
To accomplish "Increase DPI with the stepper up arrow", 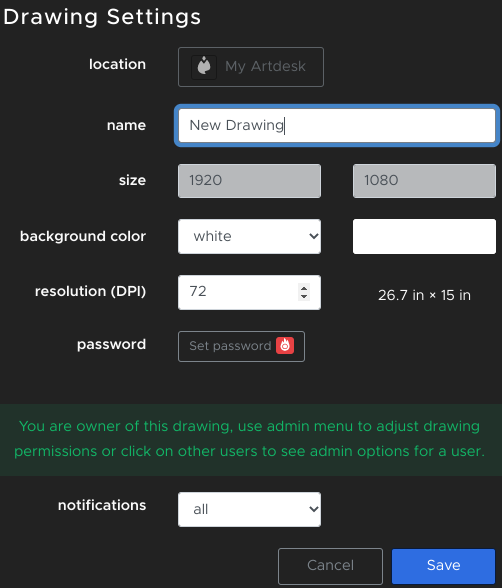I will [x=304, y=288].
